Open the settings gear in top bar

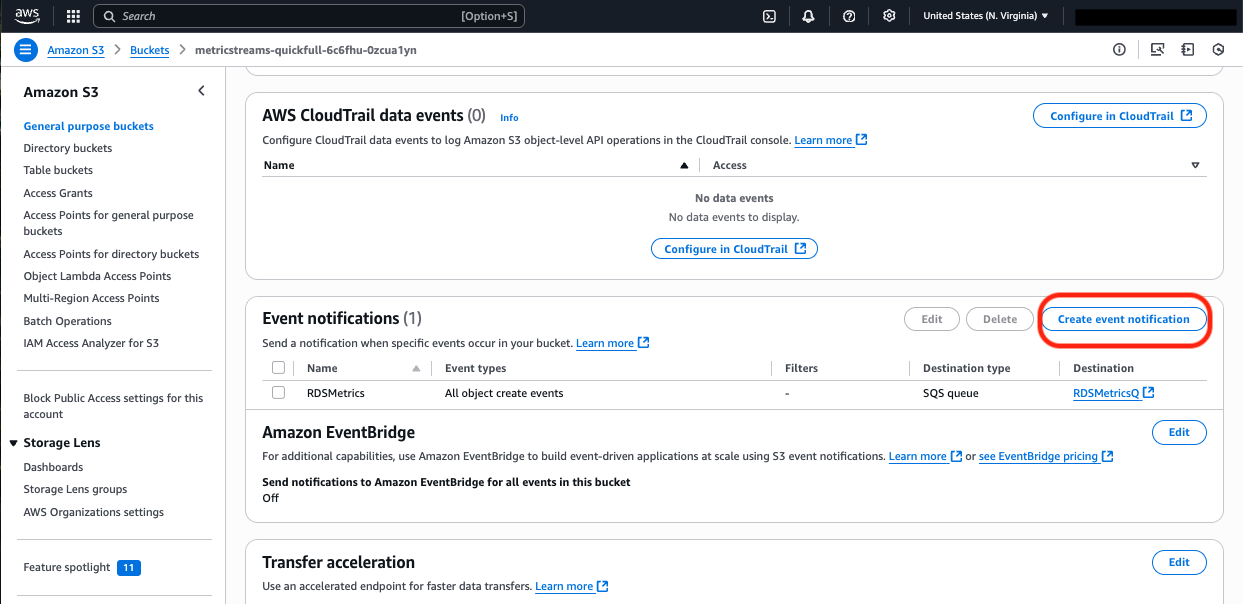coord(889,16)
